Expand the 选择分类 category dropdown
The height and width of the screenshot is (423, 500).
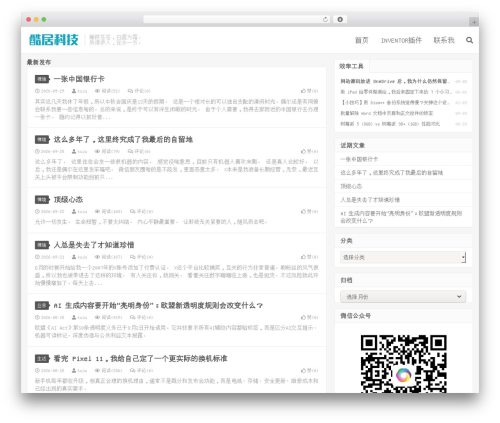coord(403,257)
